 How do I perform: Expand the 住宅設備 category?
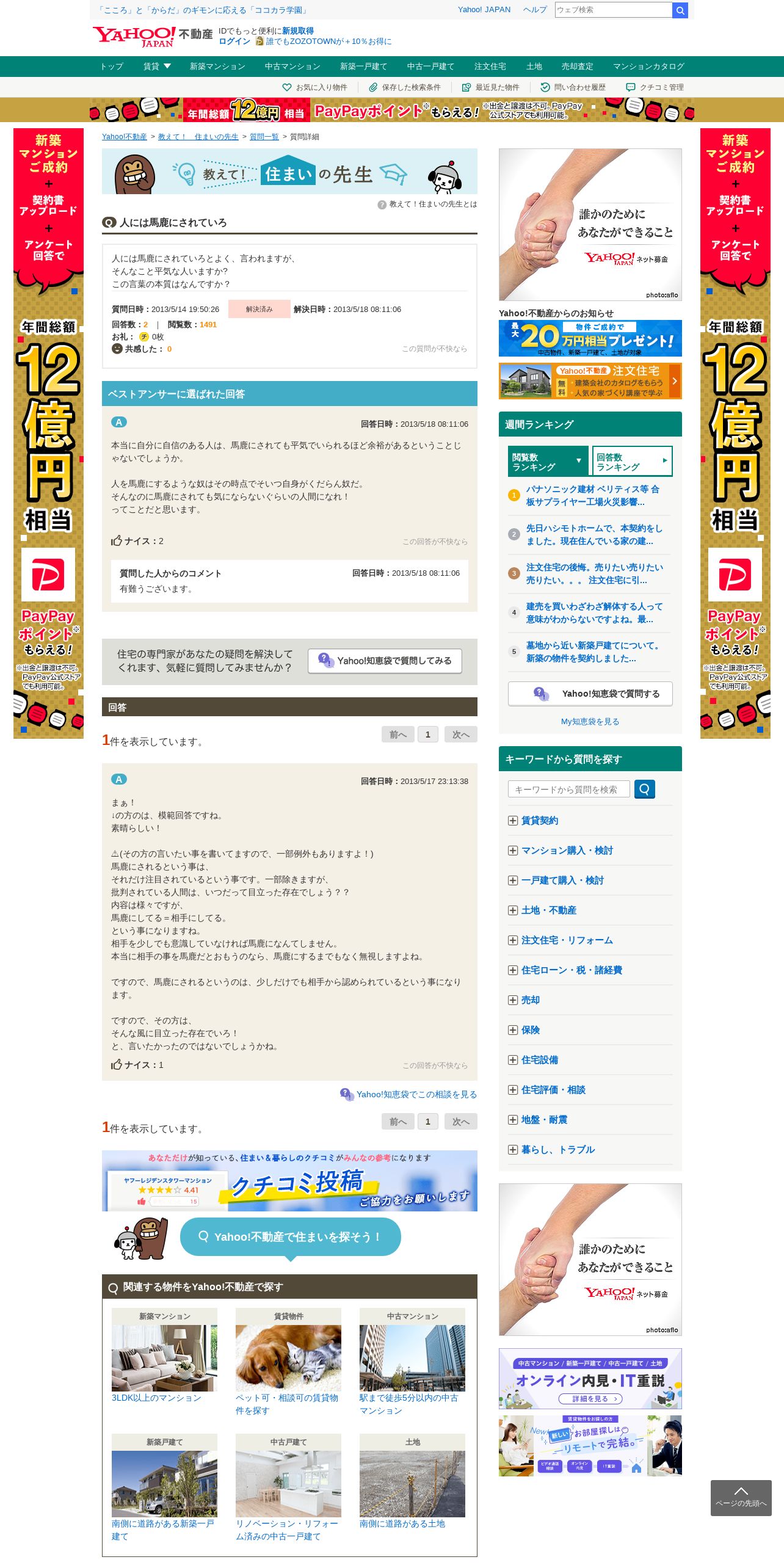[x=513, y=1060]
